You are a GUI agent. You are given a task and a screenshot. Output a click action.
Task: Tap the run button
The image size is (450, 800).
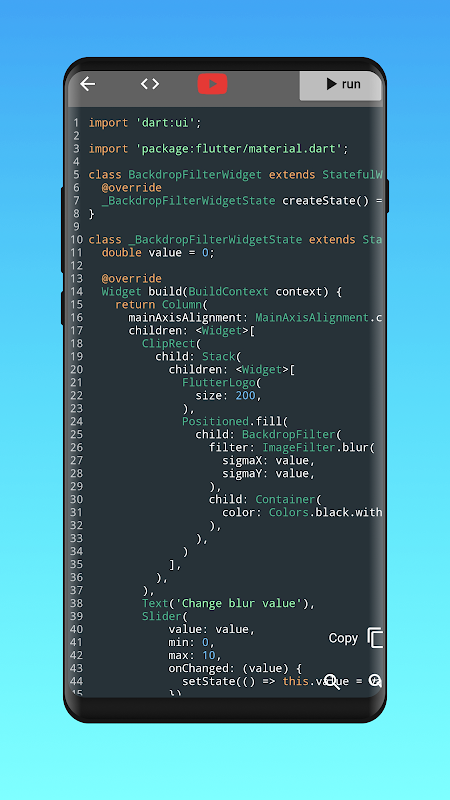tap(340, 85)
